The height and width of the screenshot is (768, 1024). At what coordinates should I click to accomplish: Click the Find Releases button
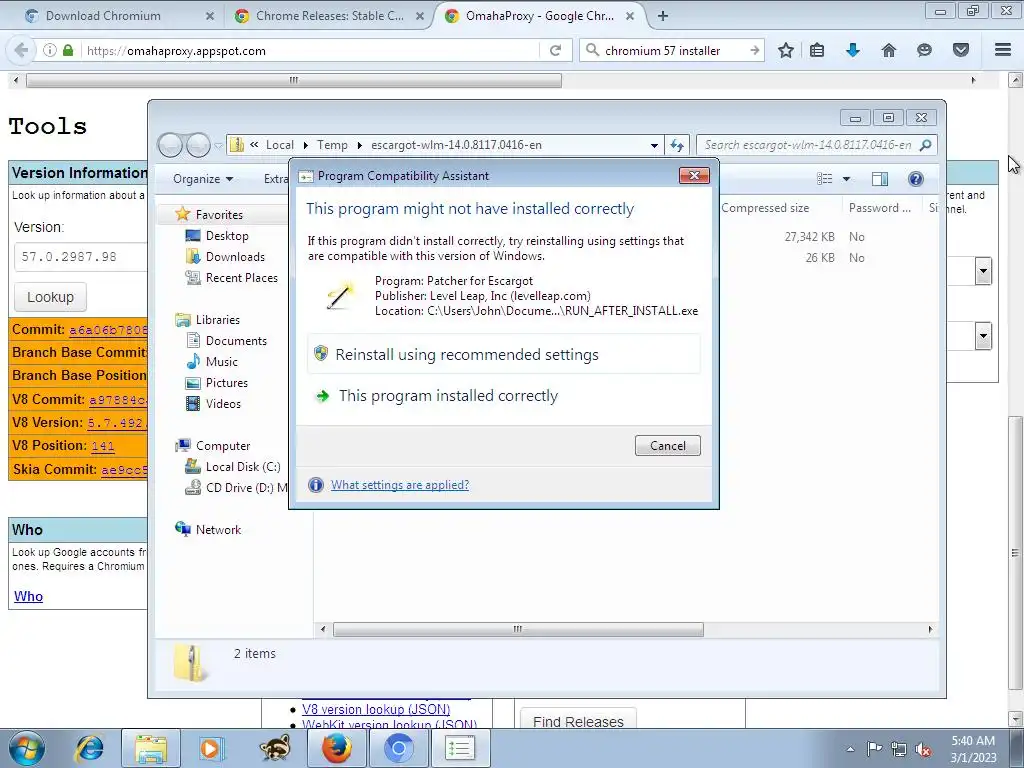[x=578, y=718]
